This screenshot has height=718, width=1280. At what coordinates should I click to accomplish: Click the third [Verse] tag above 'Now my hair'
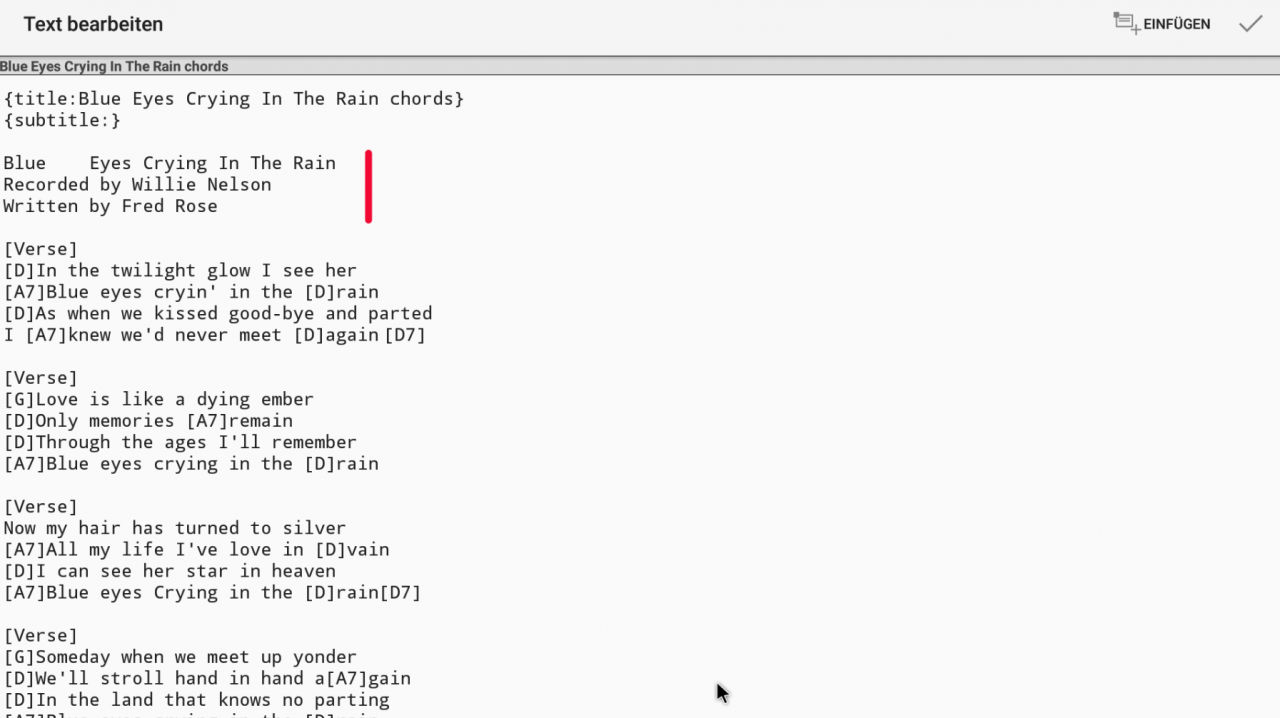(x=40, y=507)
